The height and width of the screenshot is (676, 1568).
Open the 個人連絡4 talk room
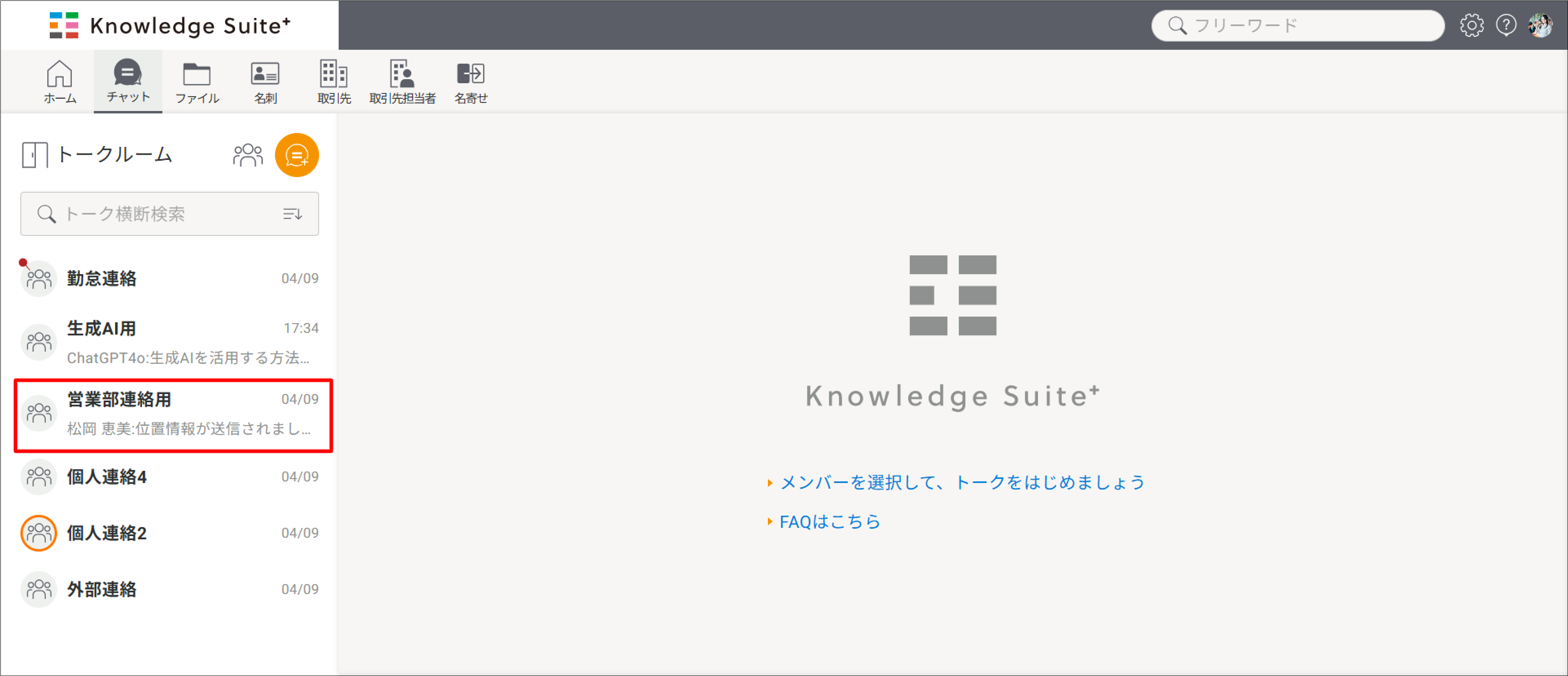[169, 477]
